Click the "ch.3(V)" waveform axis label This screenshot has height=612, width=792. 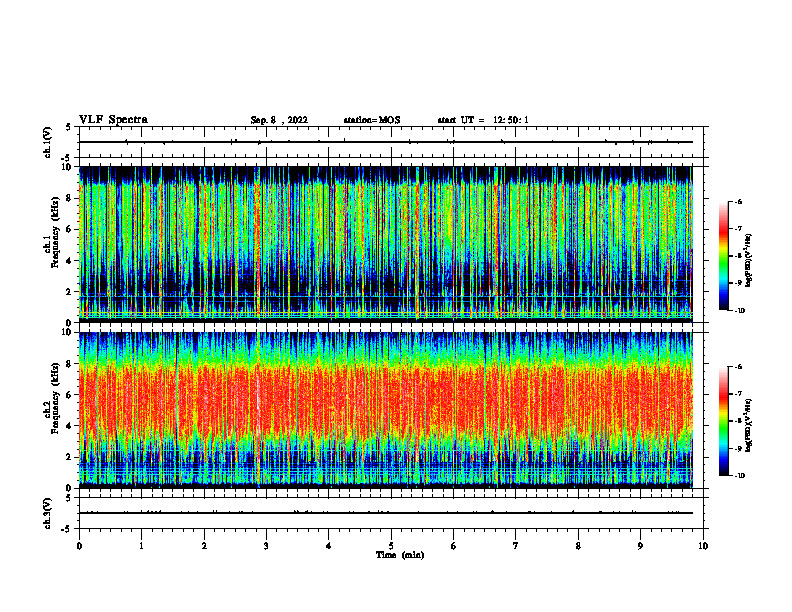pyautogui.click(x=48, y=513)
